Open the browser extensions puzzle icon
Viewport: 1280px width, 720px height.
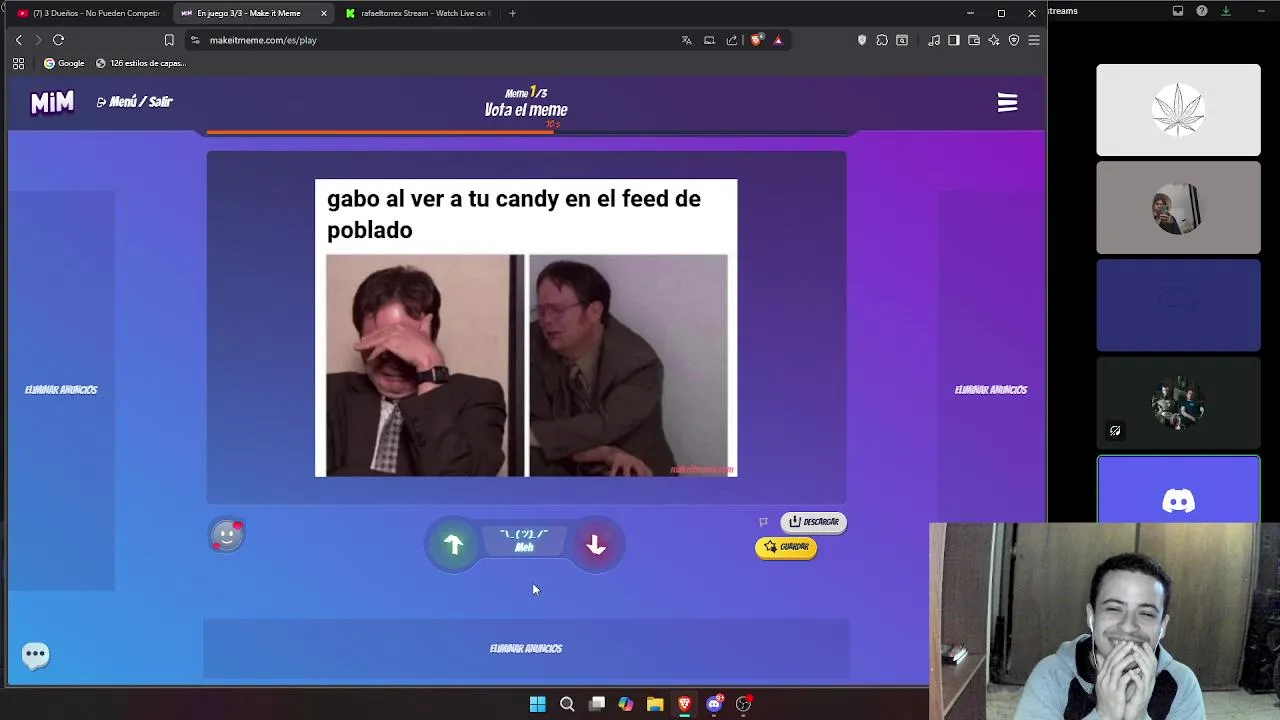point(882,40)
